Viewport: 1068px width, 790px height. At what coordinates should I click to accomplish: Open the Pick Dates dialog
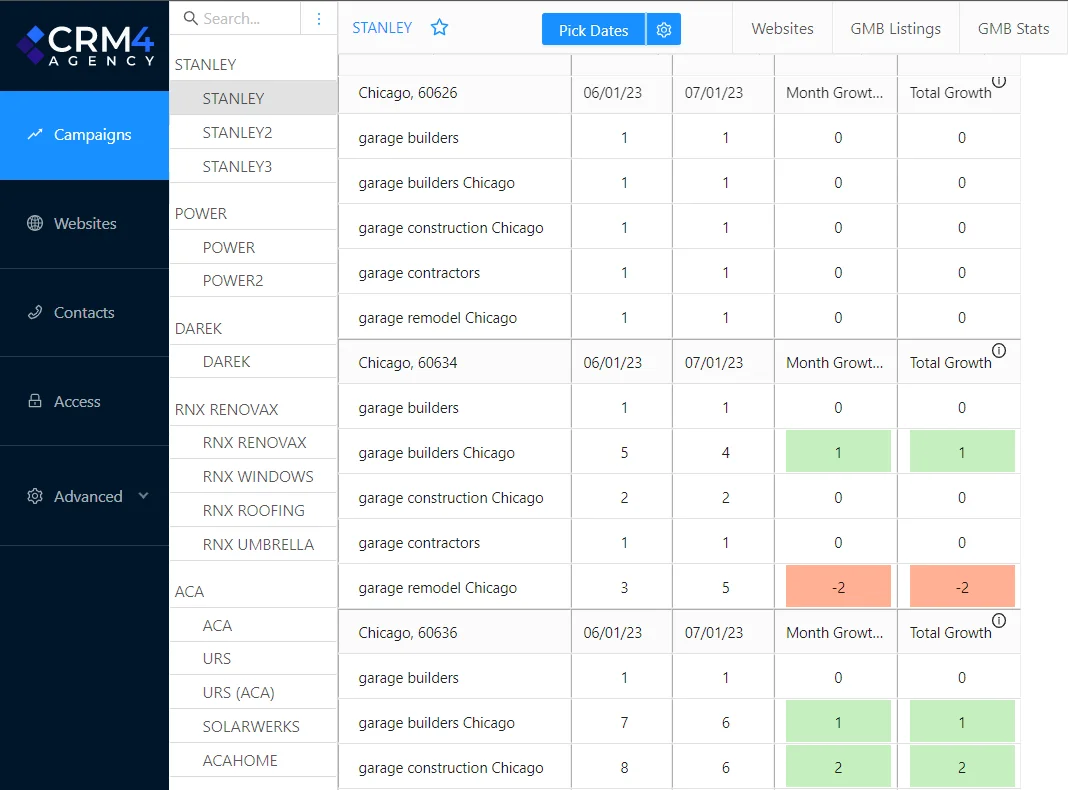pos(592,30)
